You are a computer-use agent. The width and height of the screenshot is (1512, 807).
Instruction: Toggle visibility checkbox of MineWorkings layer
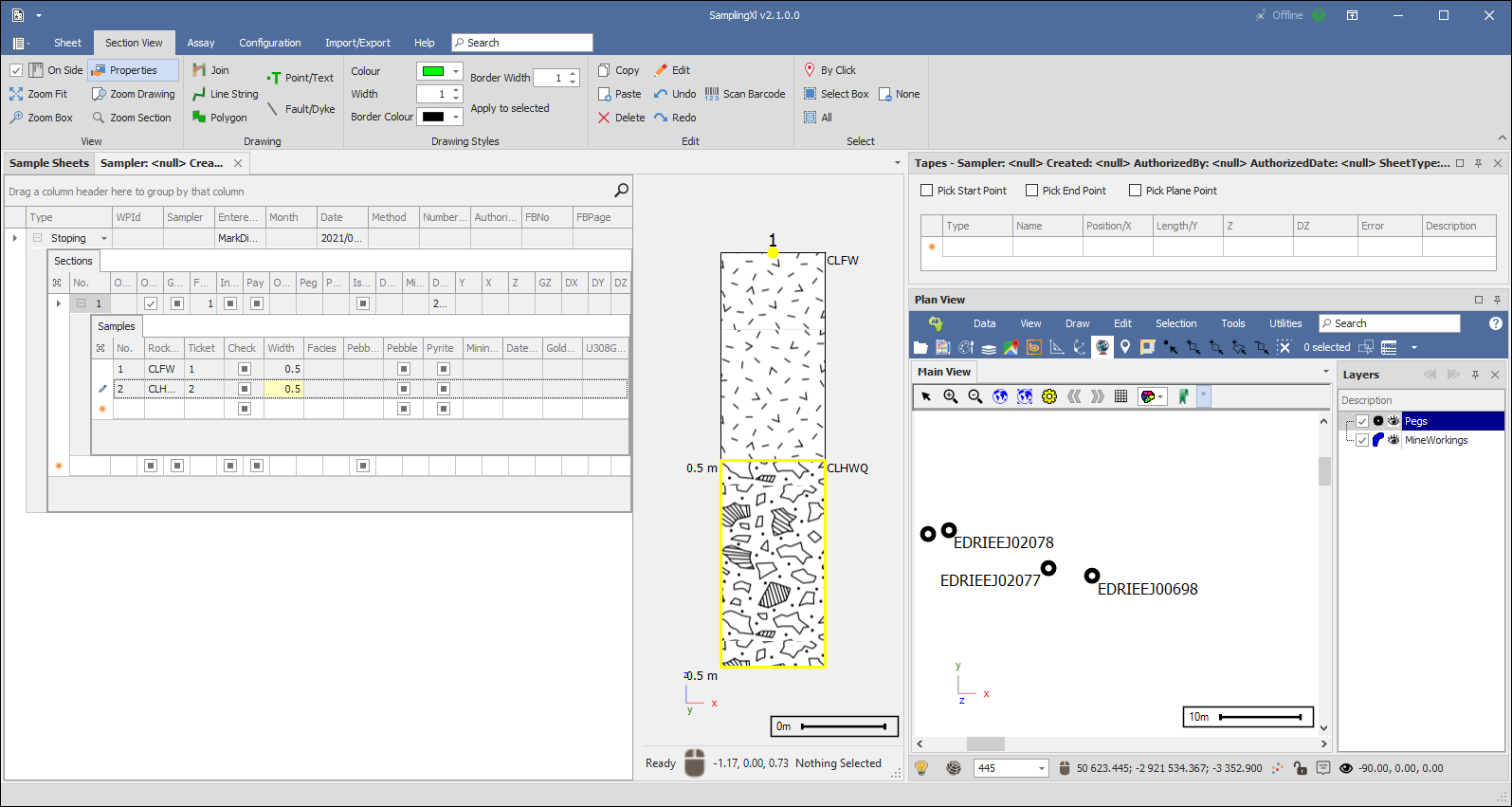1362,440
